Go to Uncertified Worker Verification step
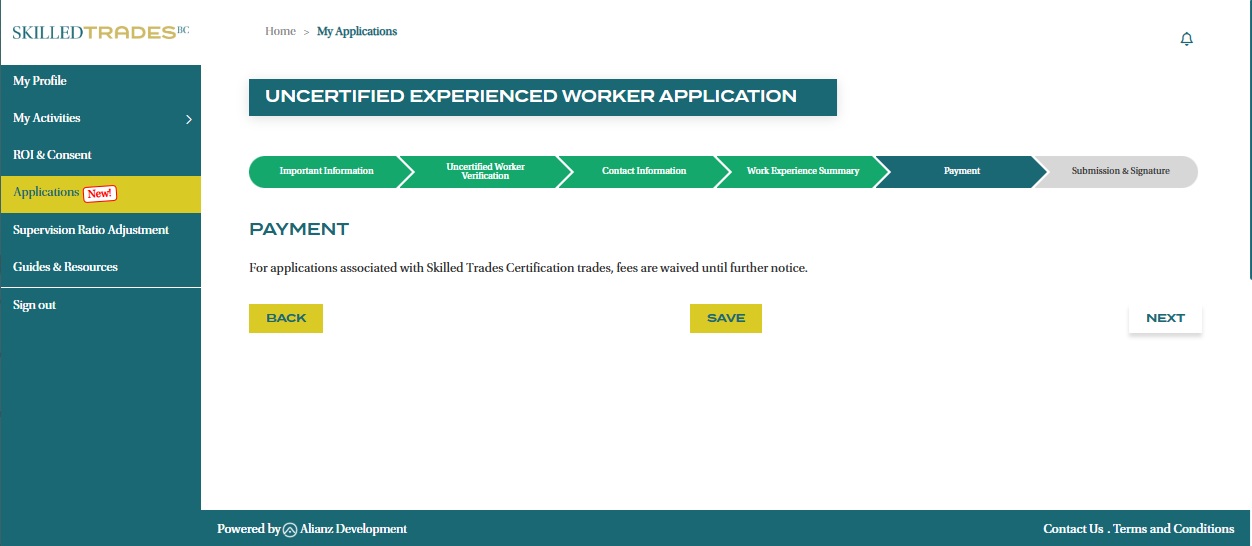 (x=485, y=171)
